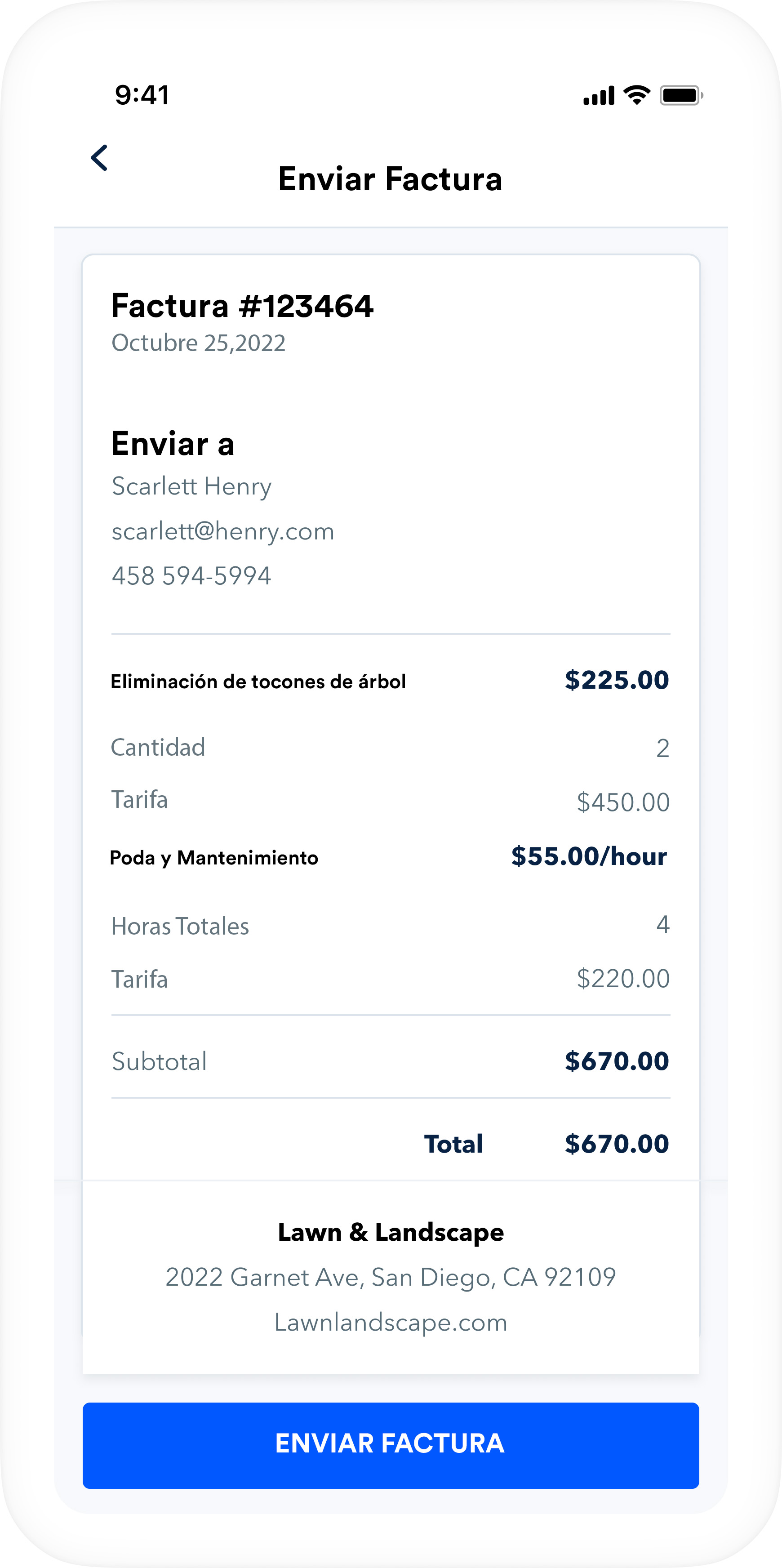Tap the Total label

(x=453, y=1144)
